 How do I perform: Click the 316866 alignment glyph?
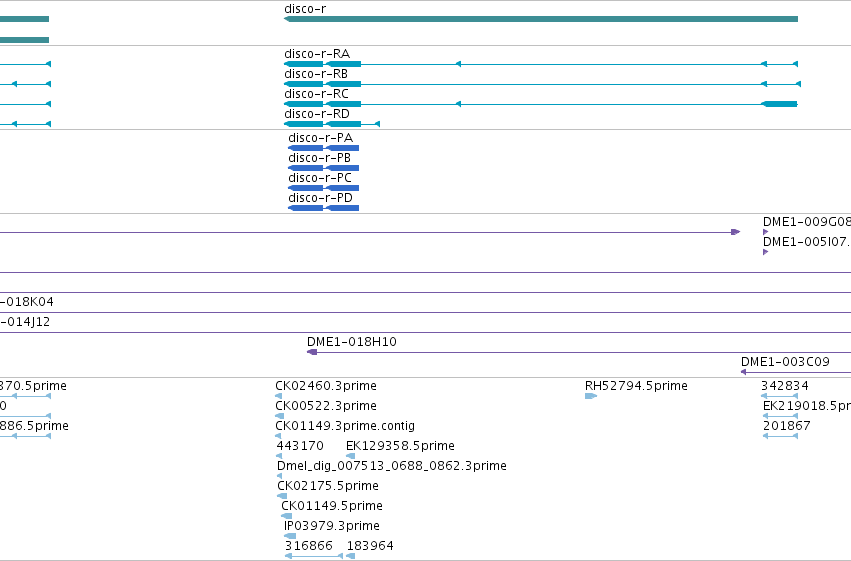(x=314, y=556)
